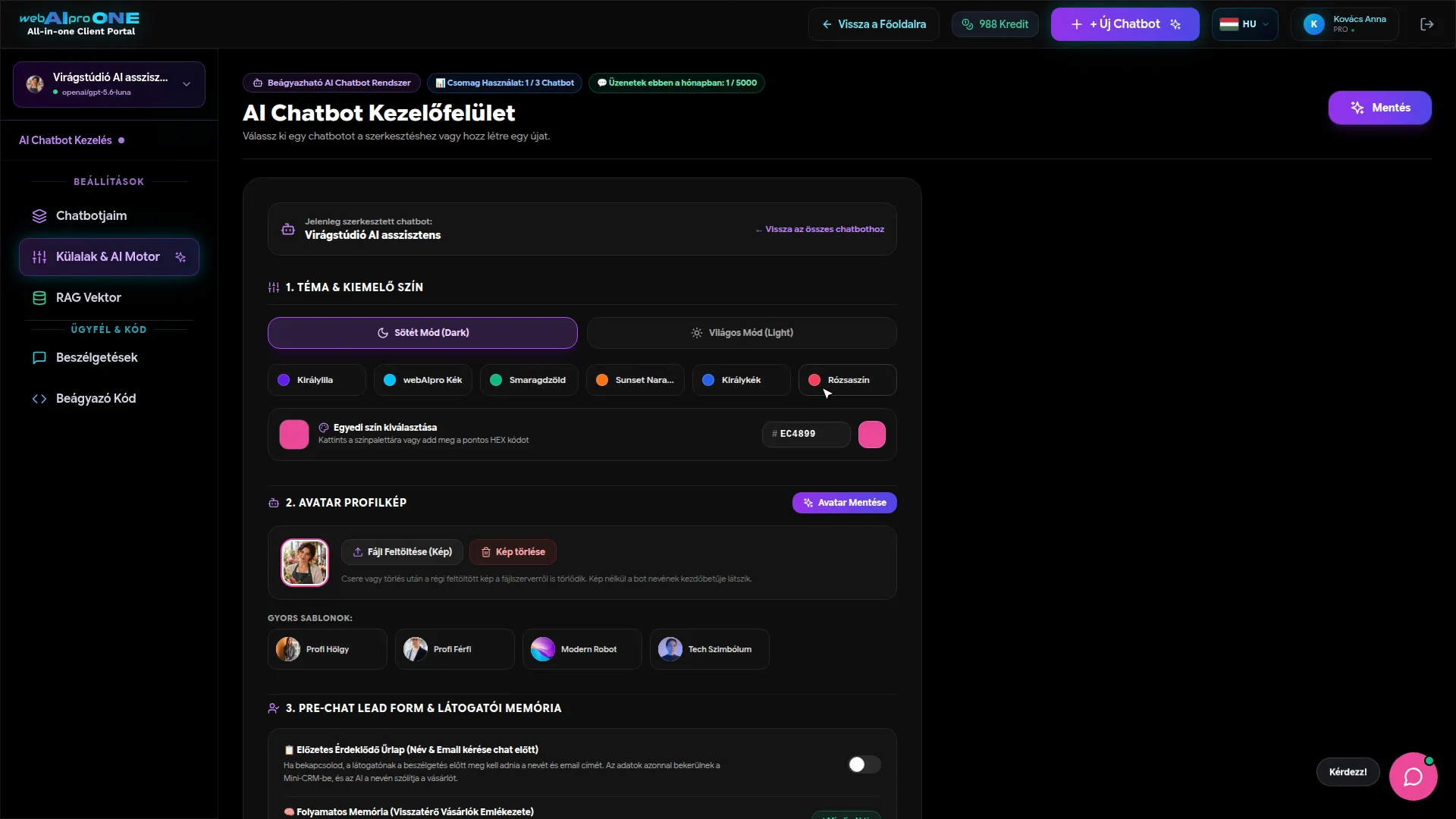Select the Modern Robot avatar template

(x=582, y=649)
